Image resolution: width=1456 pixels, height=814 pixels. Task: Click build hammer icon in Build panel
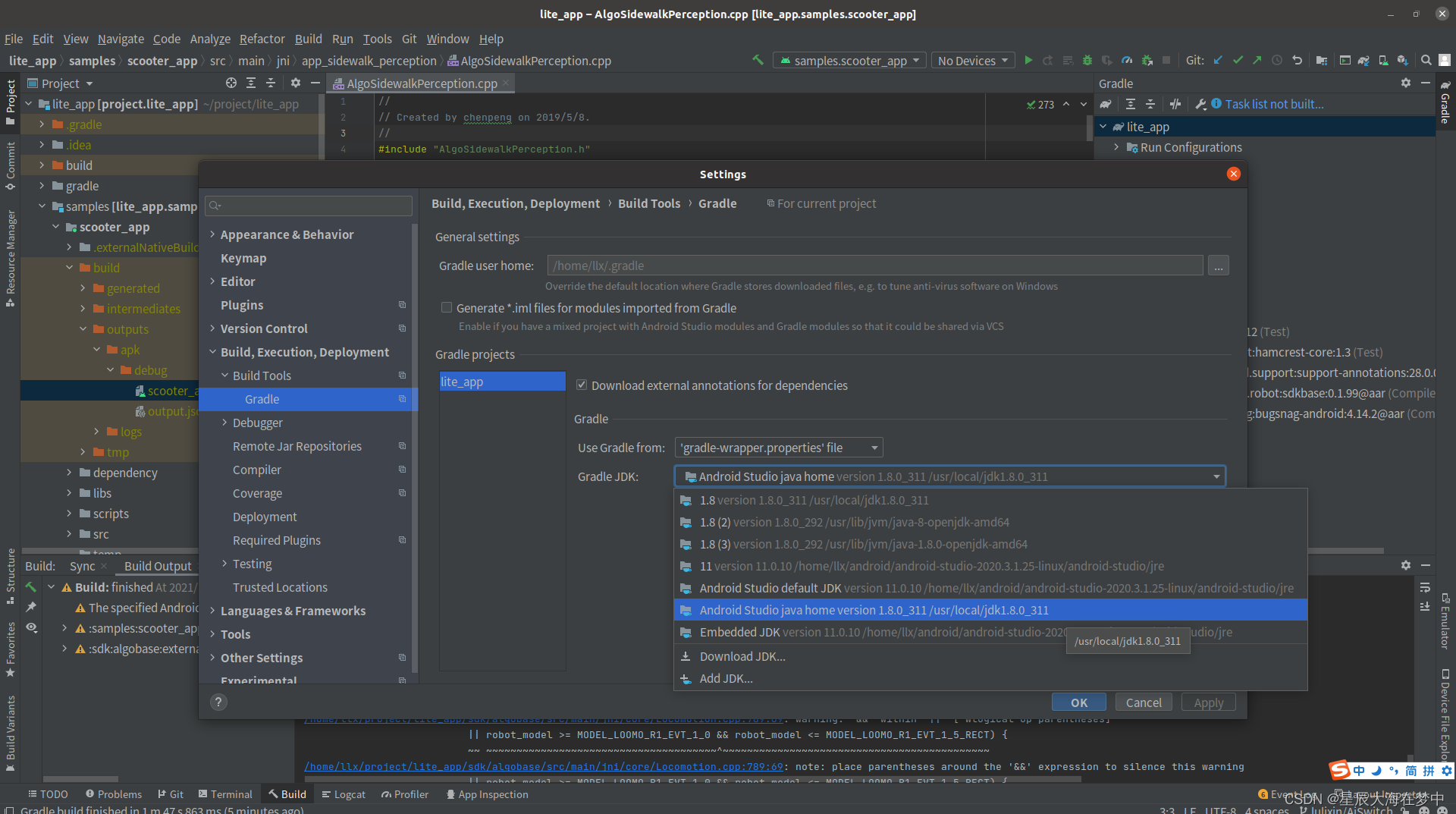coord(31,586)
